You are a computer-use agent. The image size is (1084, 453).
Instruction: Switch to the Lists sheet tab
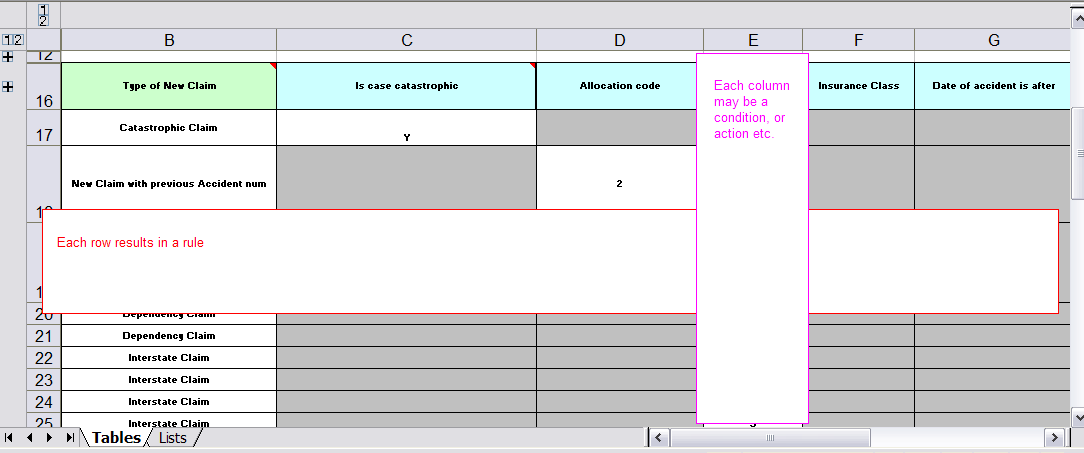point(173,438)
